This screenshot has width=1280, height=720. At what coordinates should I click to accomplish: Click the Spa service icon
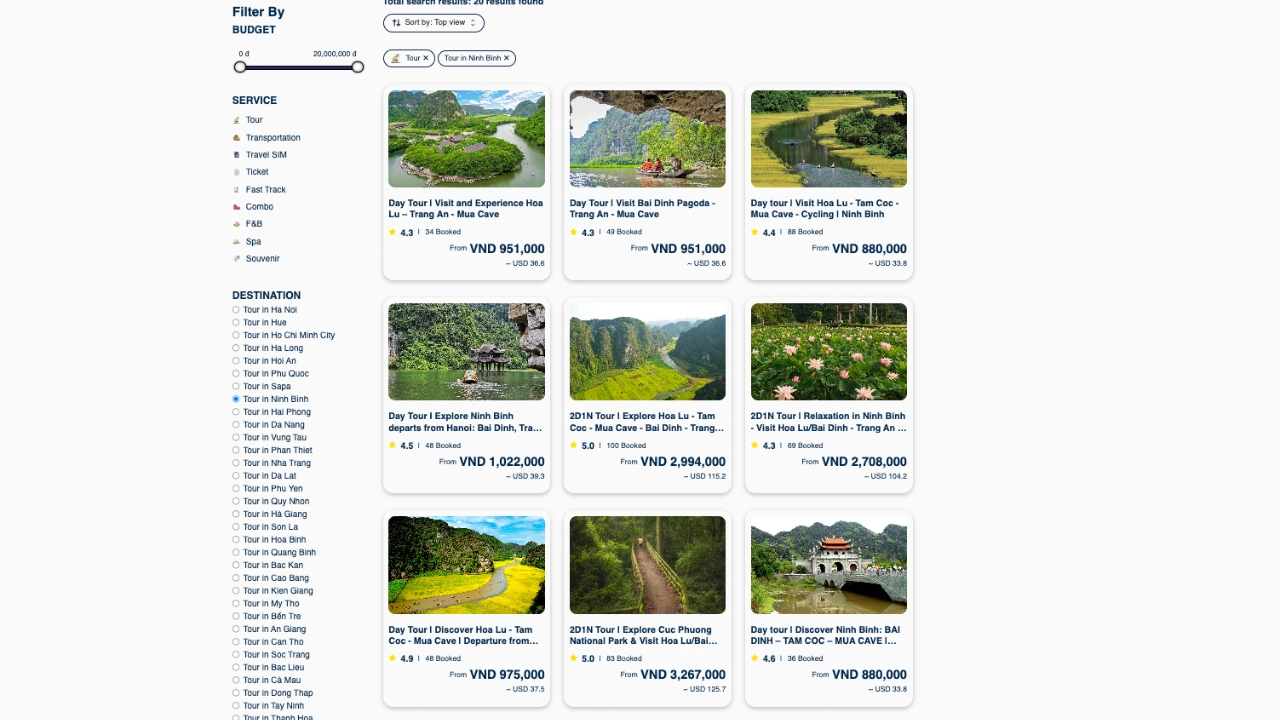(x=238, y=241)
